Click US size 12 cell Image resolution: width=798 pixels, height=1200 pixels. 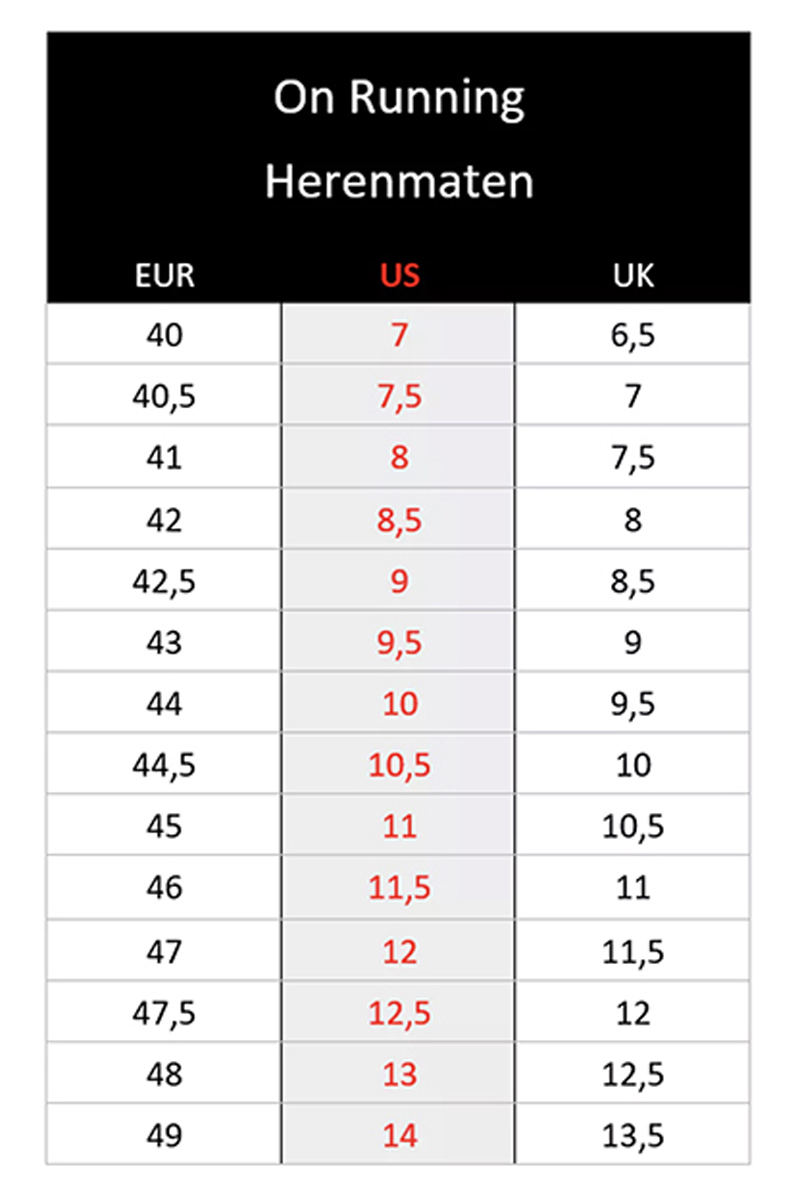click(399, 949)
